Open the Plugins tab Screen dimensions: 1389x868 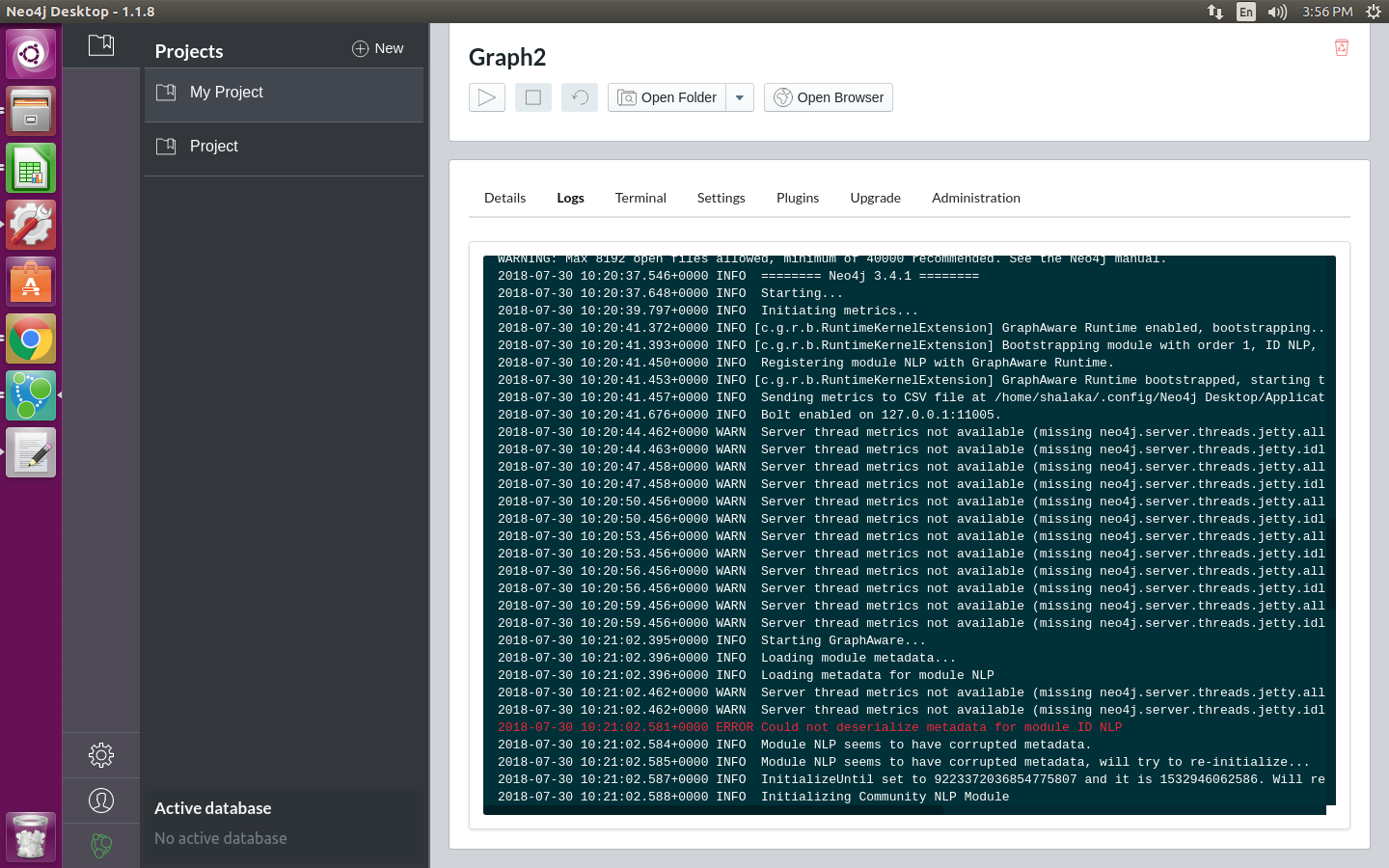coord(798,198)
